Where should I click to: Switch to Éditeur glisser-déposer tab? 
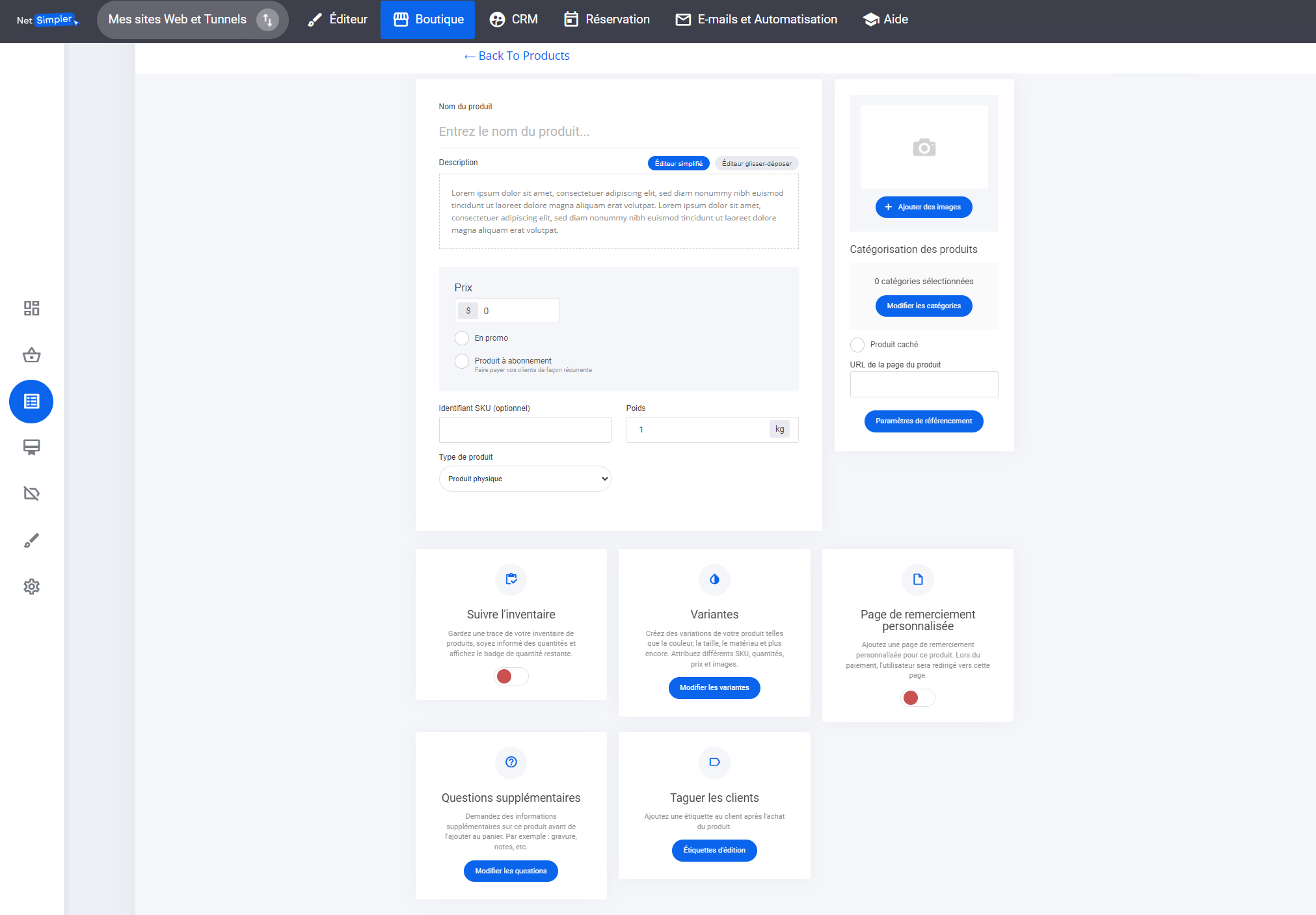click(x=756, y=164)
